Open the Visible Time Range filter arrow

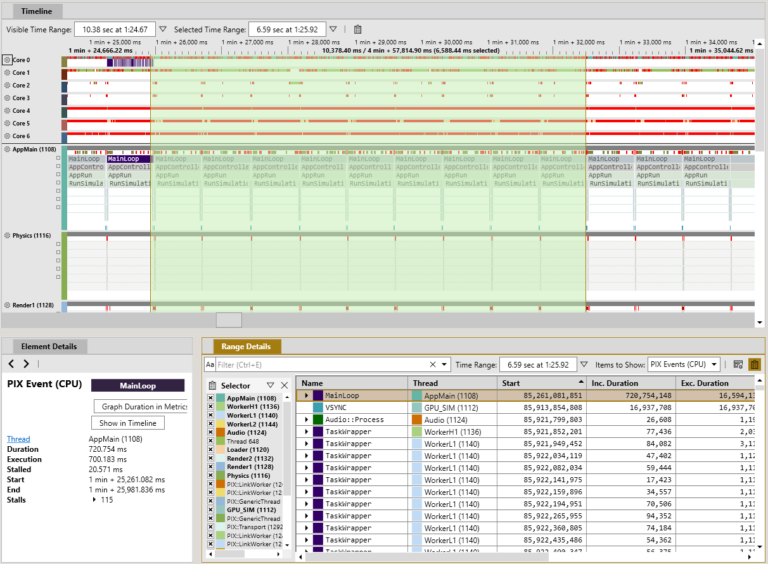163,30
